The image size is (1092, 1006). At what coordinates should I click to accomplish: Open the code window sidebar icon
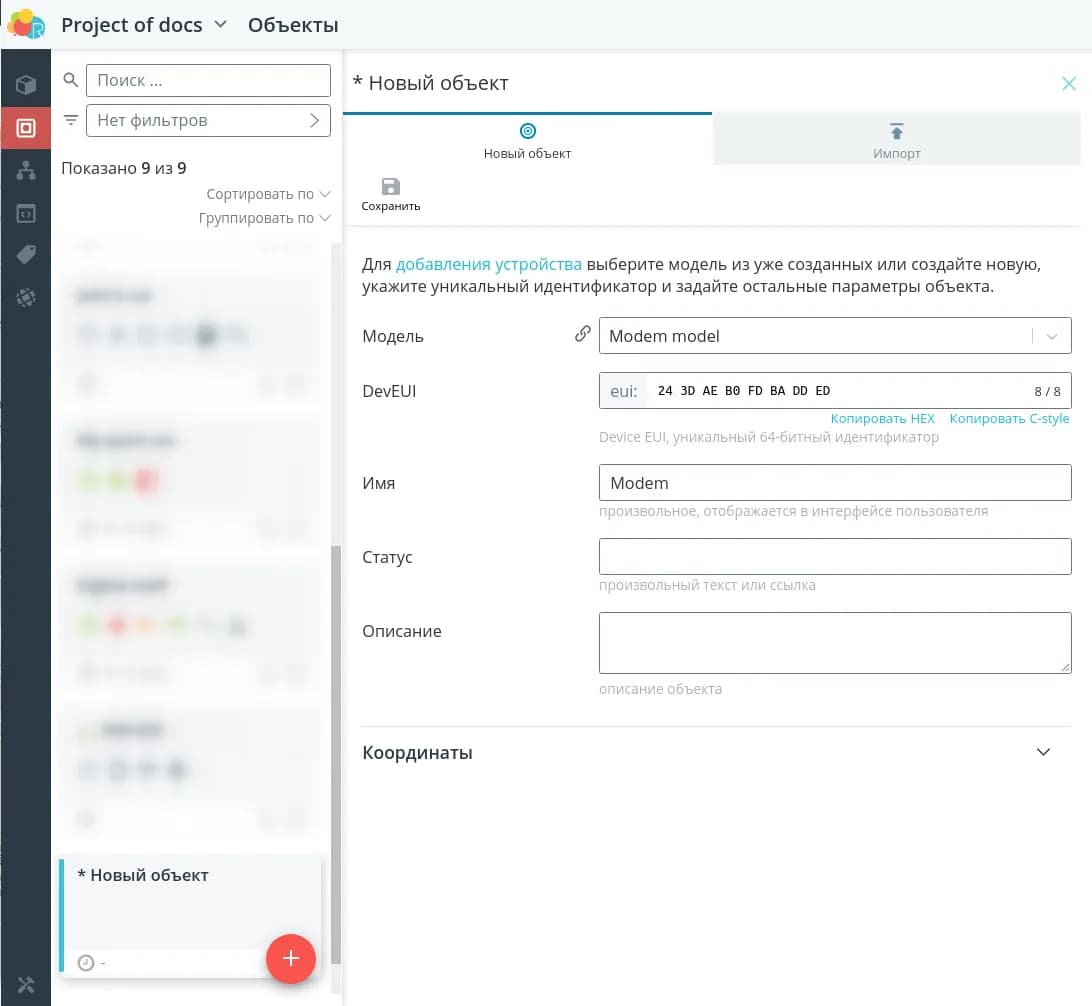26,213
